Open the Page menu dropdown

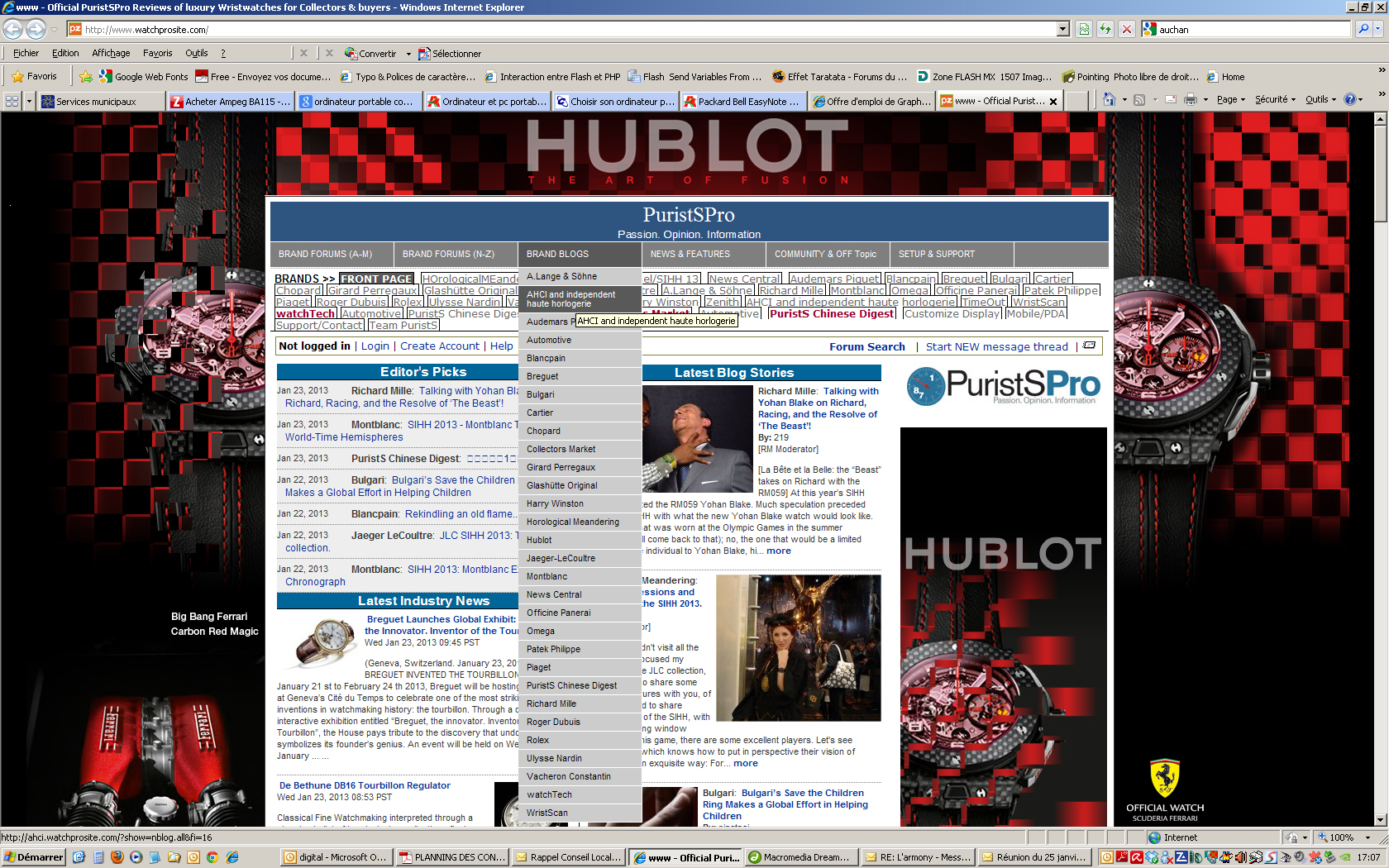(x=1231, y=100)
